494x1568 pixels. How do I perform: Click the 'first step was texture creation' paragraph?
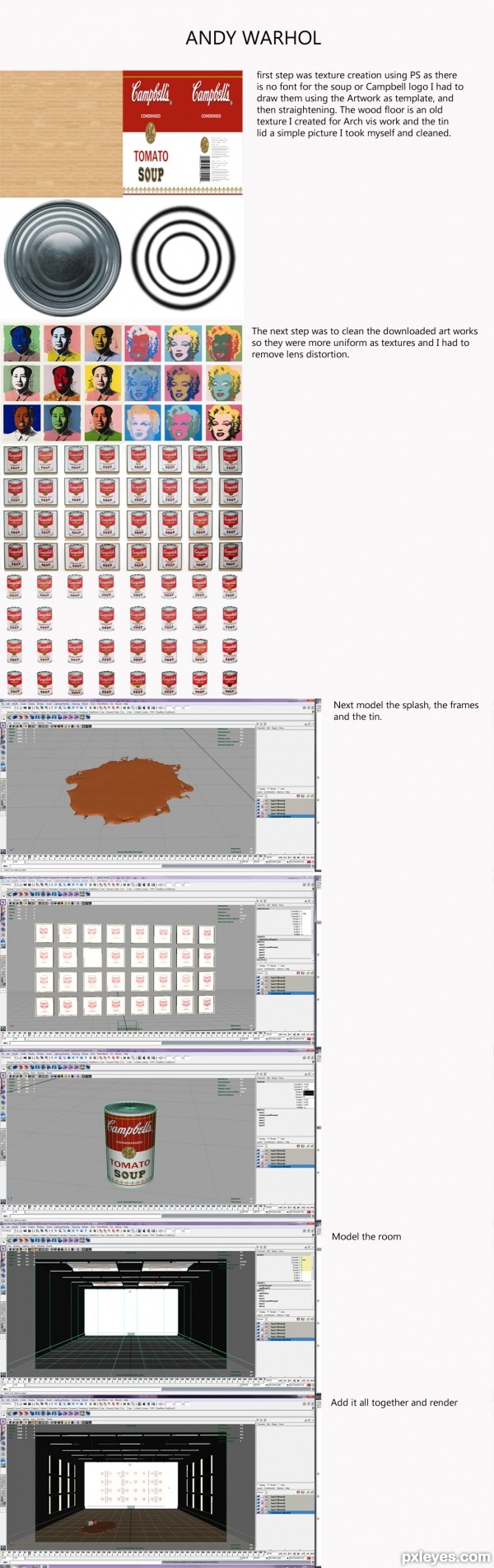(360, 104)
